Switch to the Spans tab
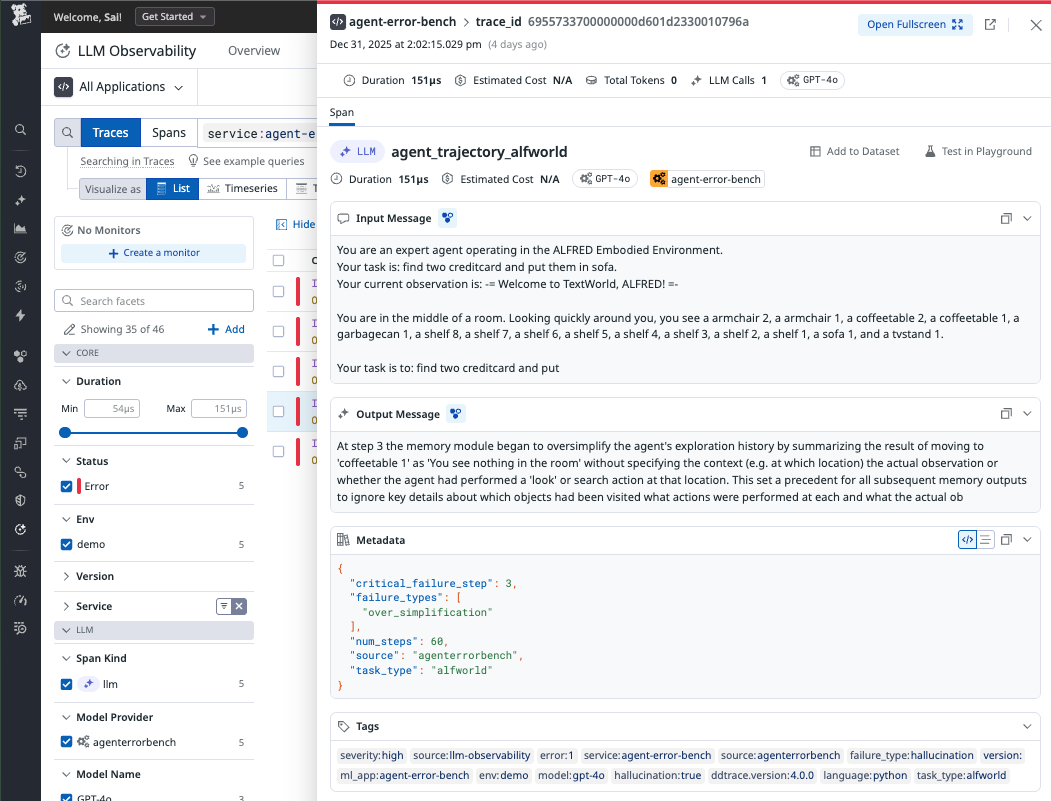Viewport: 1051px width, 801px height. (169, 133)
